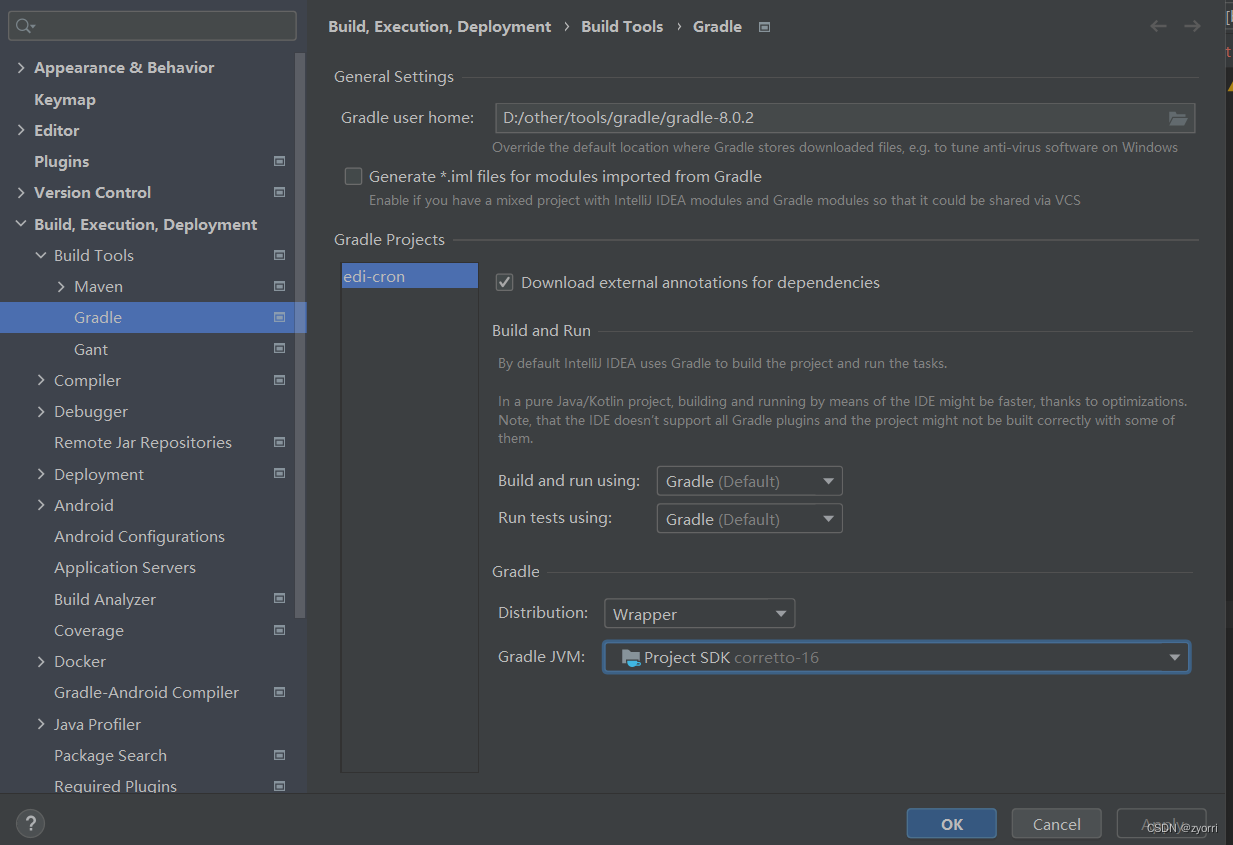Click the Apply button

point(1162,824)
